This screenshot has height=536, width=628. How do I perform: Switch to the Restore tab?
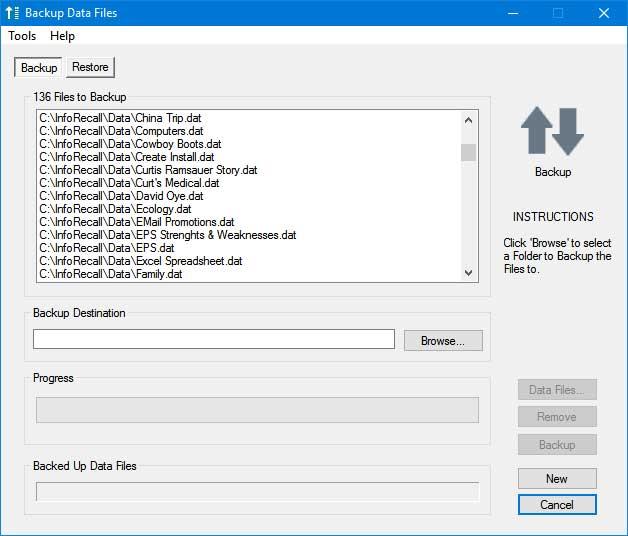90,67
